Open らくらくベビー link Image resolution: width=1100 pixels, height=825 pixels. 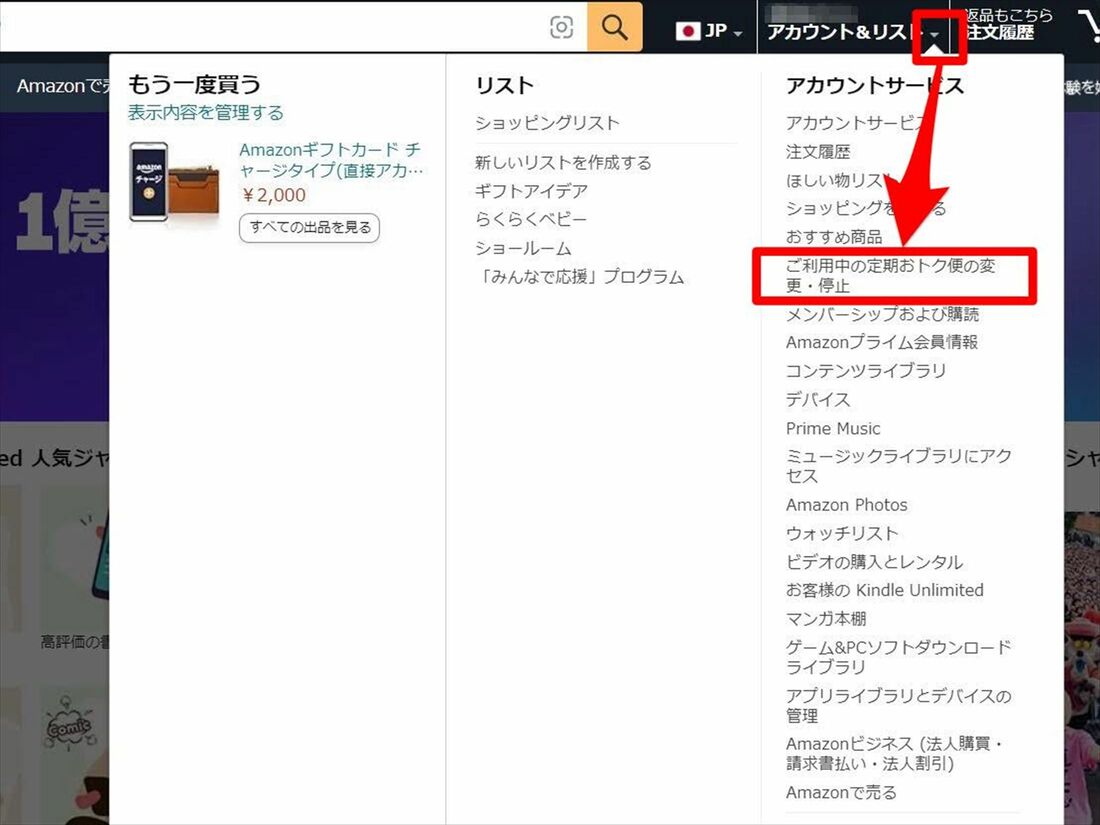tap(531, 220)
